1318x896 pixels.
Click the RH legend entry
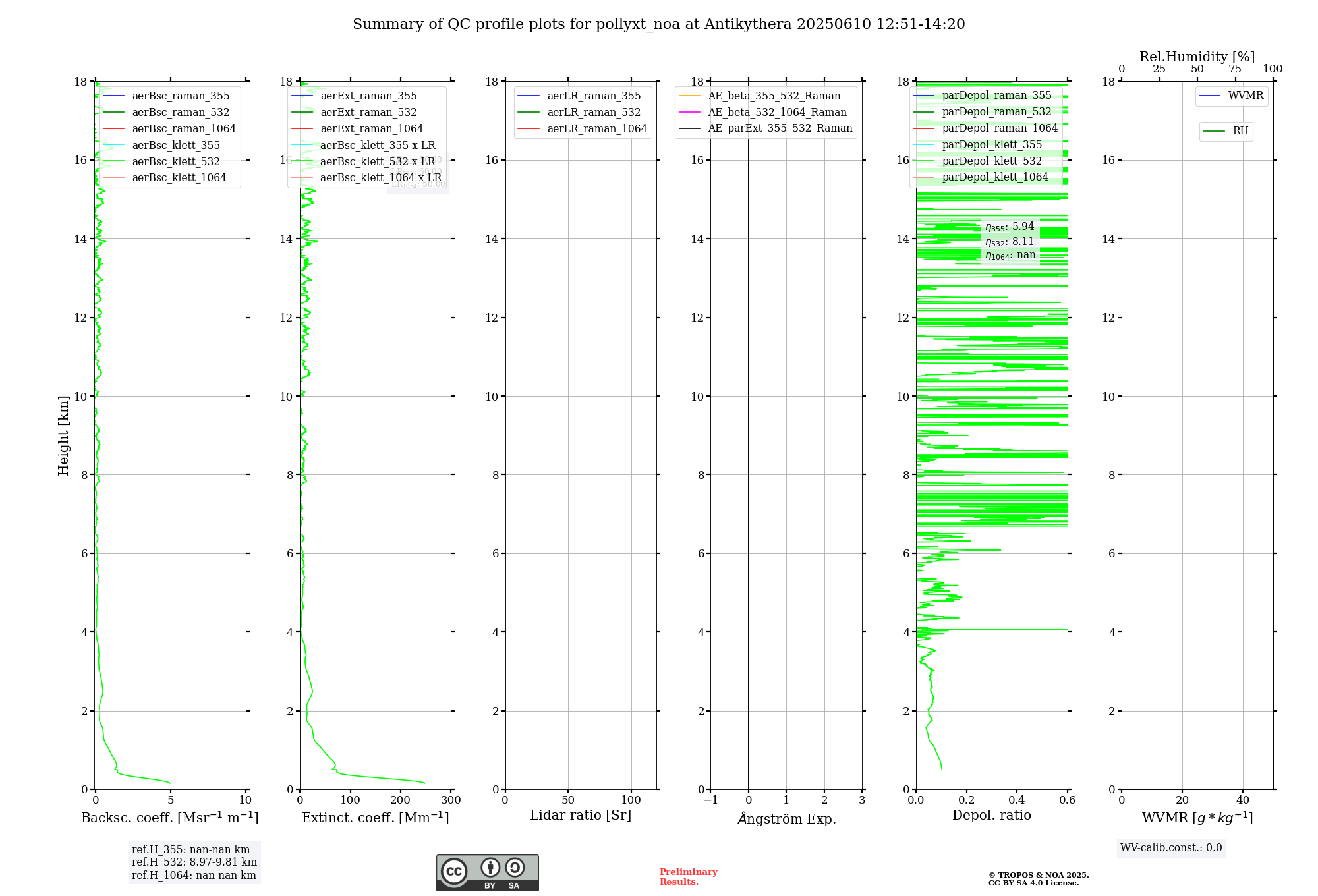click(1226, 132)
